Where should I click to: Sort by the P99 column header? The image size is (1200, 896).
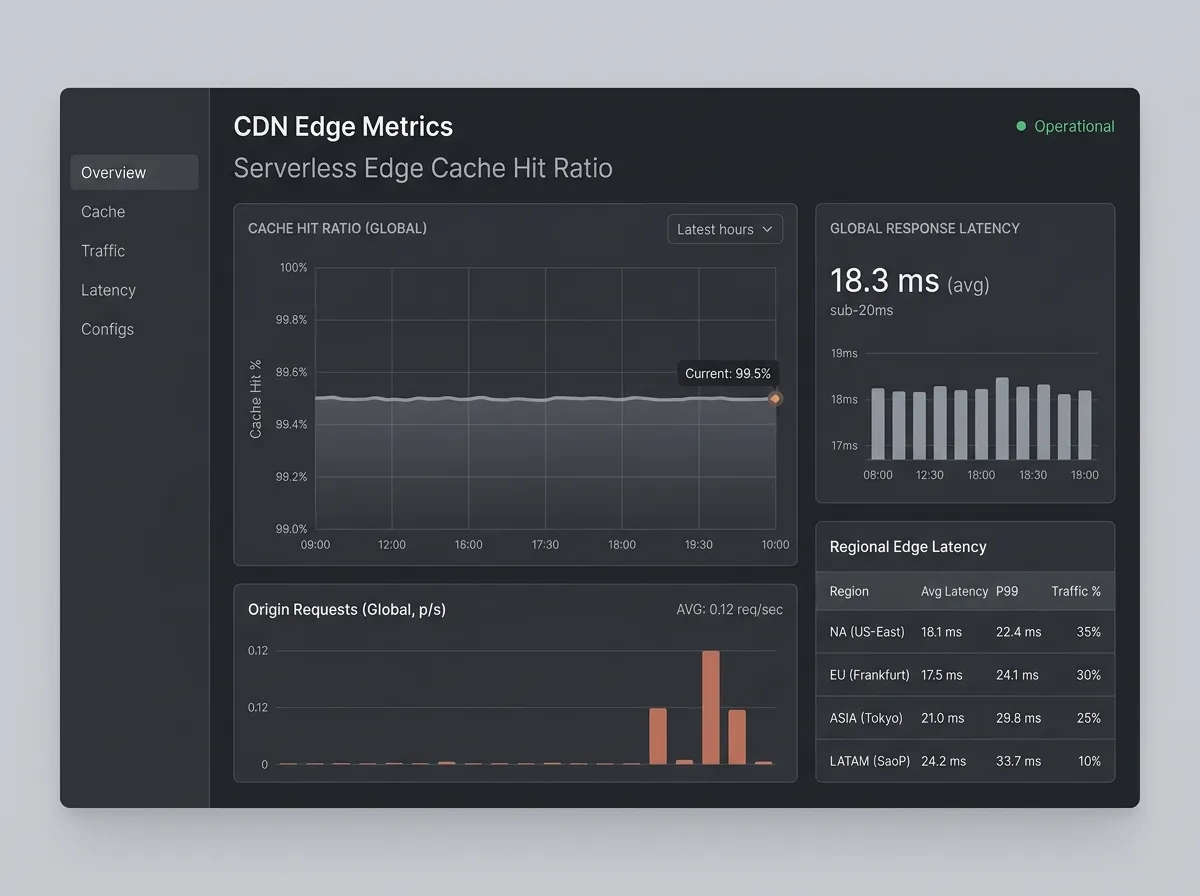coord(1007,591)
